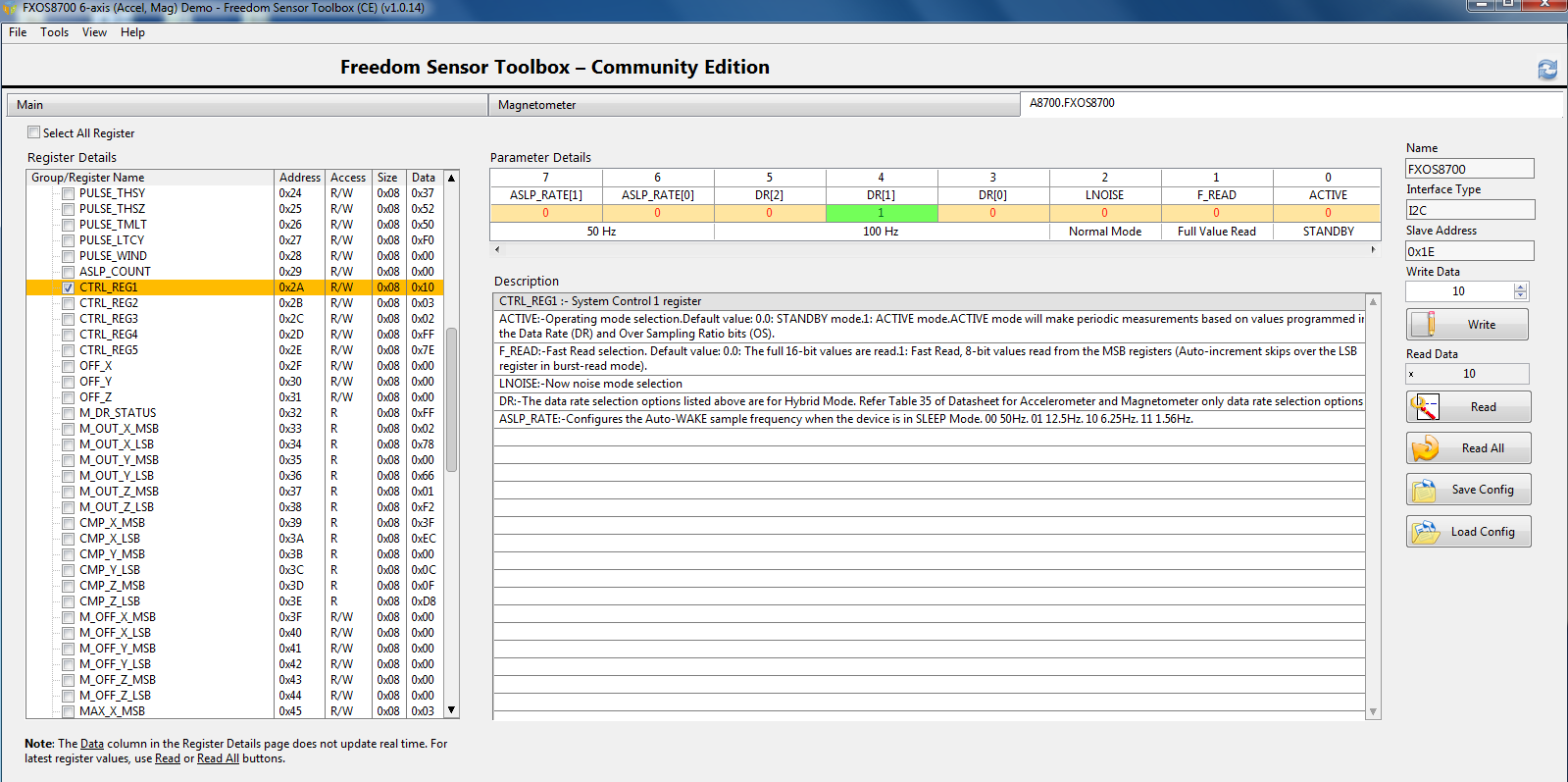1568x782 pixels.
Task: Check the M_OFF_Z_LSB register checkbox
Action: click(68, 696)
